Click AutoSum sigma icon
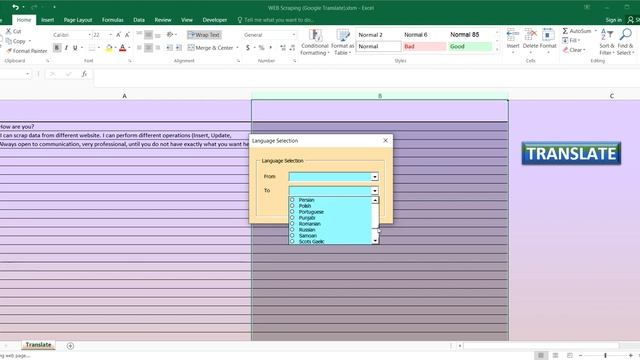The width and height of the screenshot is (640, 360). 565,31
